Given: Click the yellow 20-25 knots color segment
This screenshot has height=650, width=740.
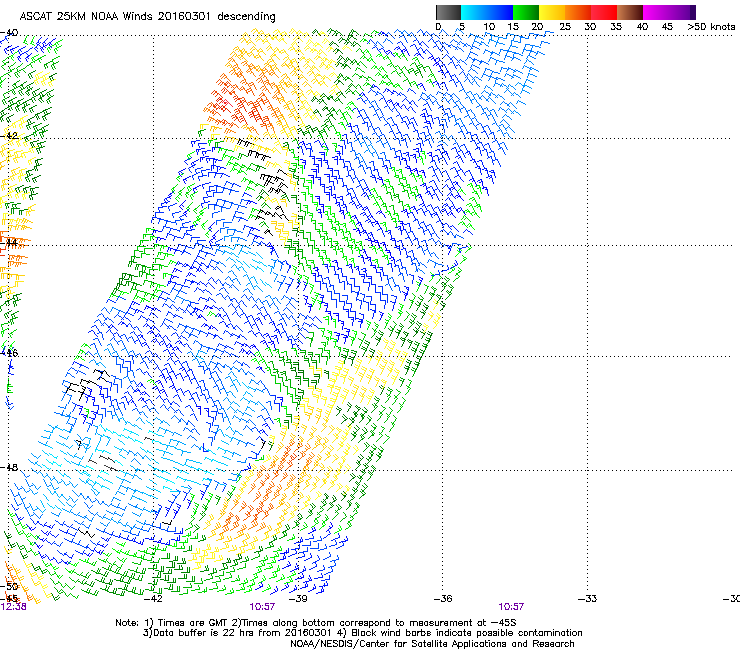Looking at the screenshot, I should [x=552, y=12].
